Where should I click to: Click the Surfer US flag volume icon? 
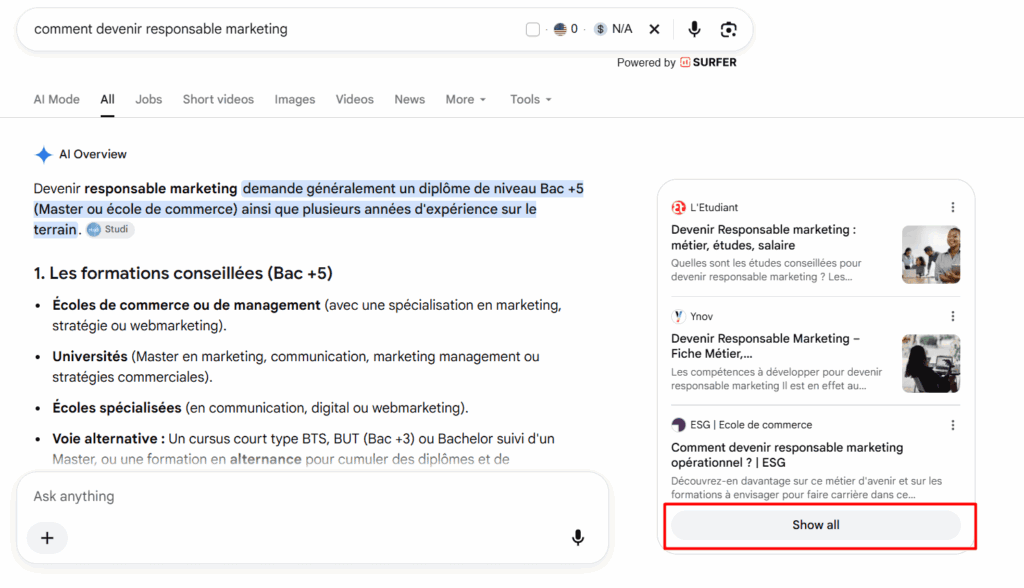pos(560,29)
